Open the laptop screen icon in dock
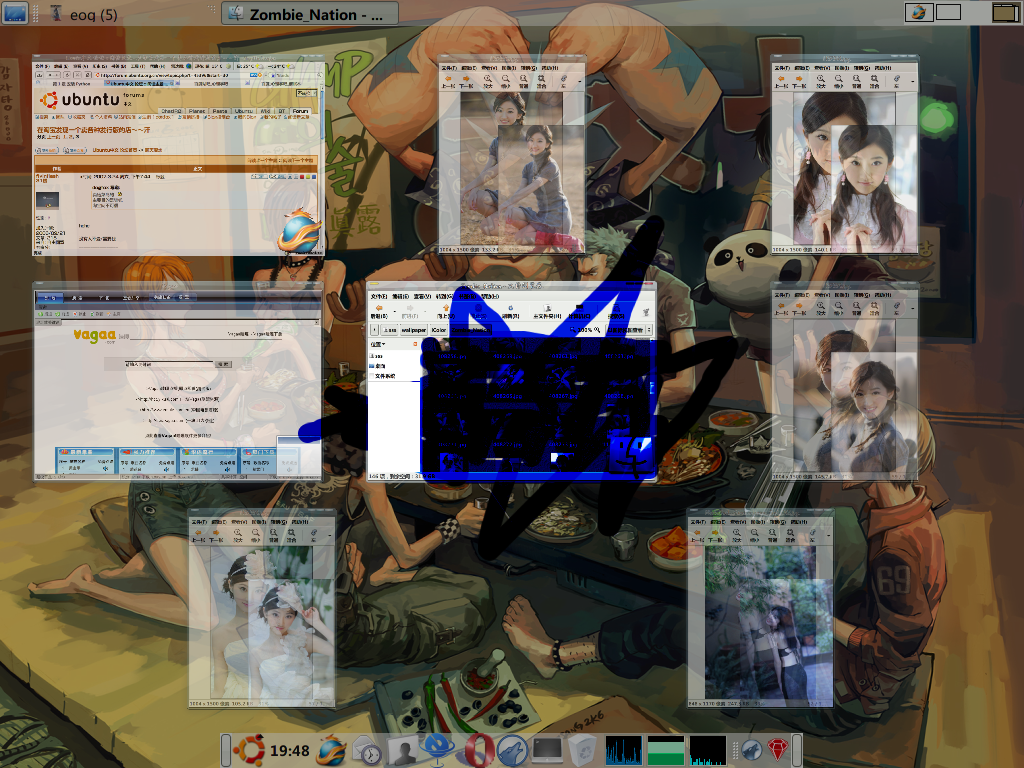 coord(547,750)
